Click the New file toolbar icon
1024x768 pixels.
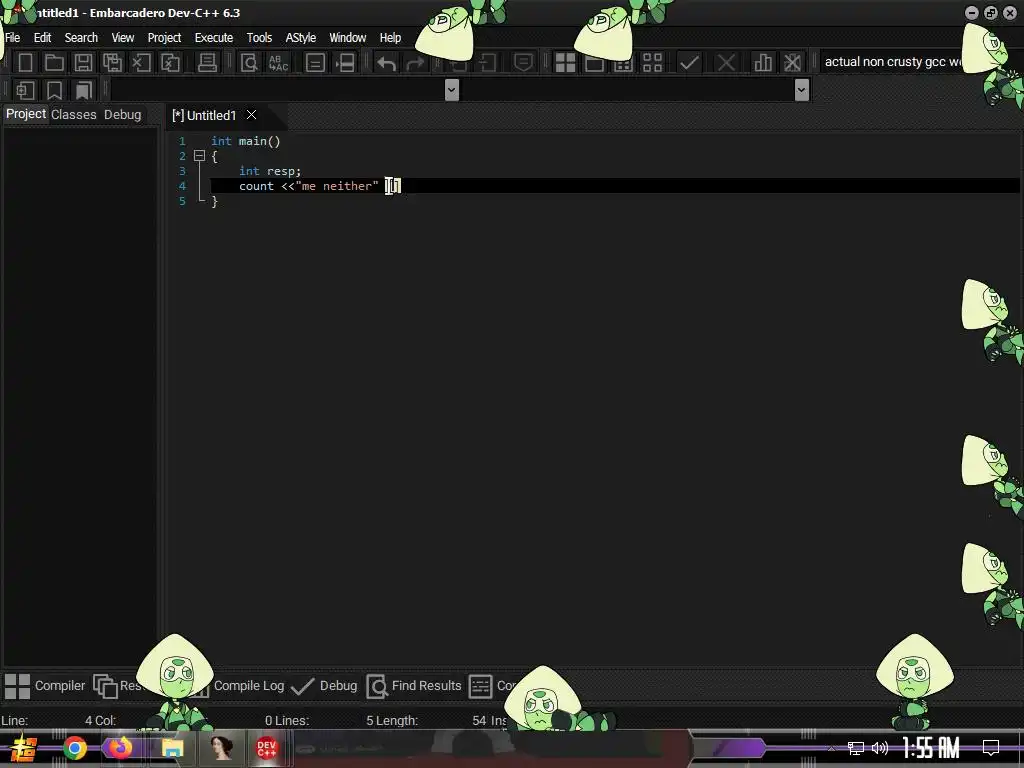point(25,63)
